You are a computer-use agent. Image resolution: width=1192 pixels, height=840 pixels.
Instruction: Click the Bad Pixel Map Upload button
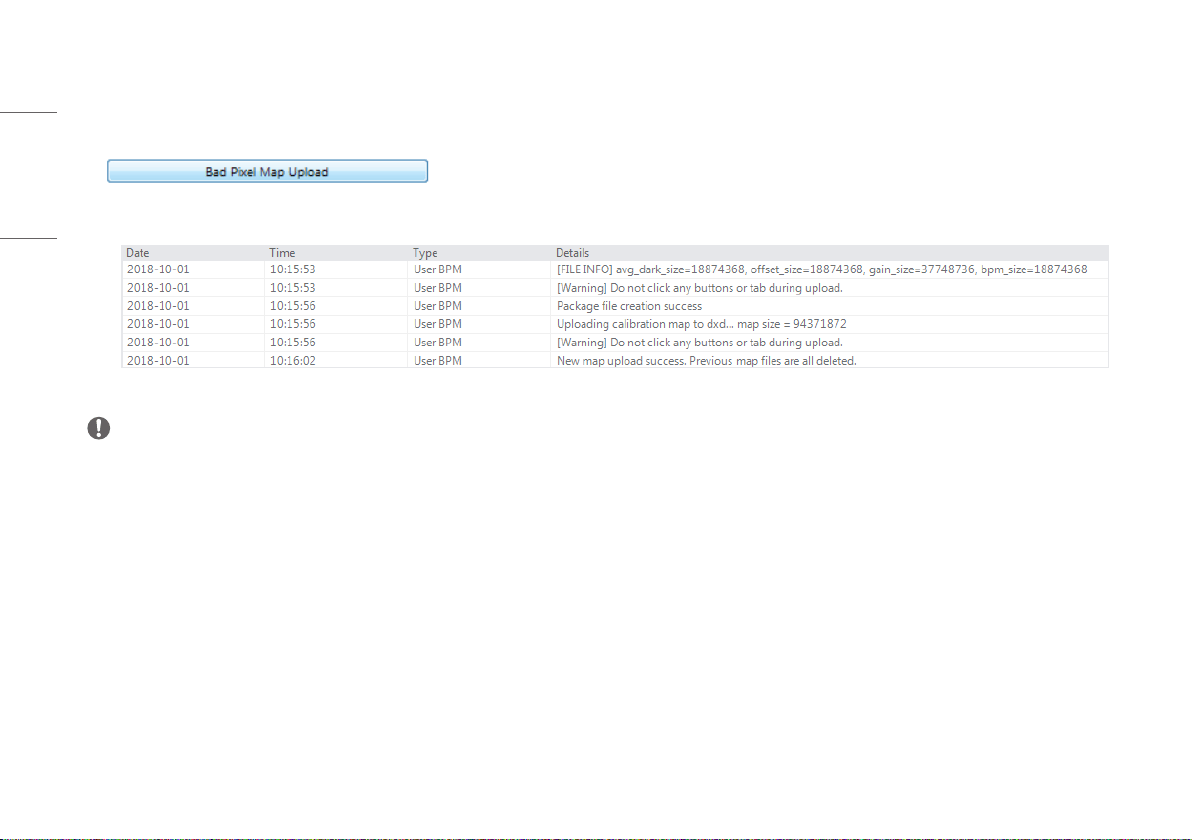[268, 171]
